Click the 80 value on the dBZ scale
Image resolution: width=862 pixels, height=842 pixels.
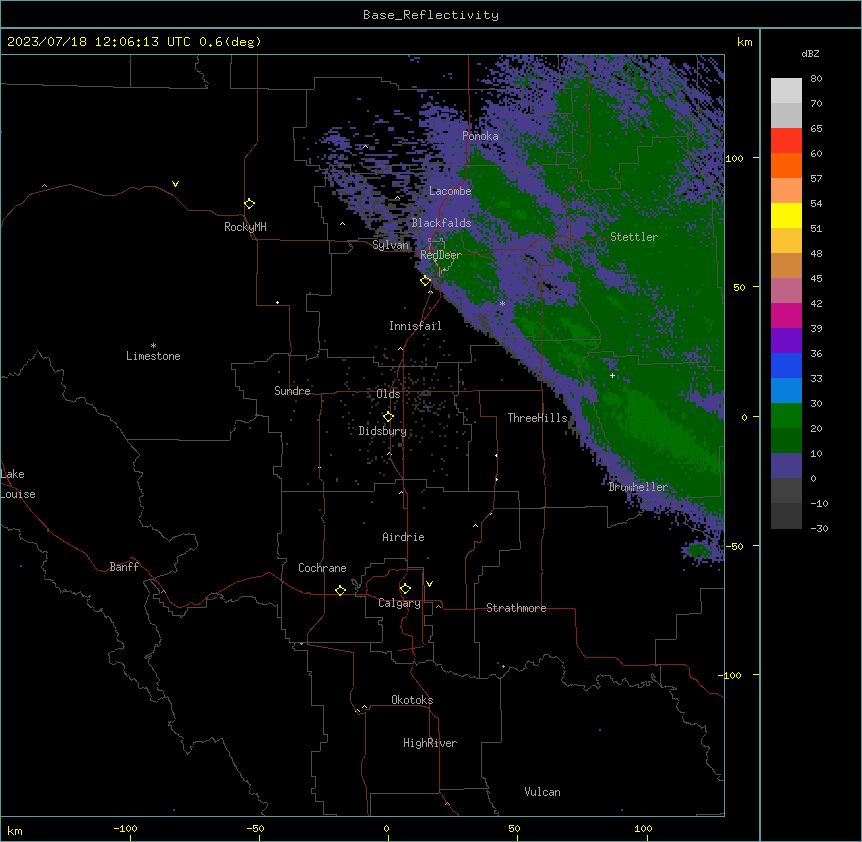[816, 79]
